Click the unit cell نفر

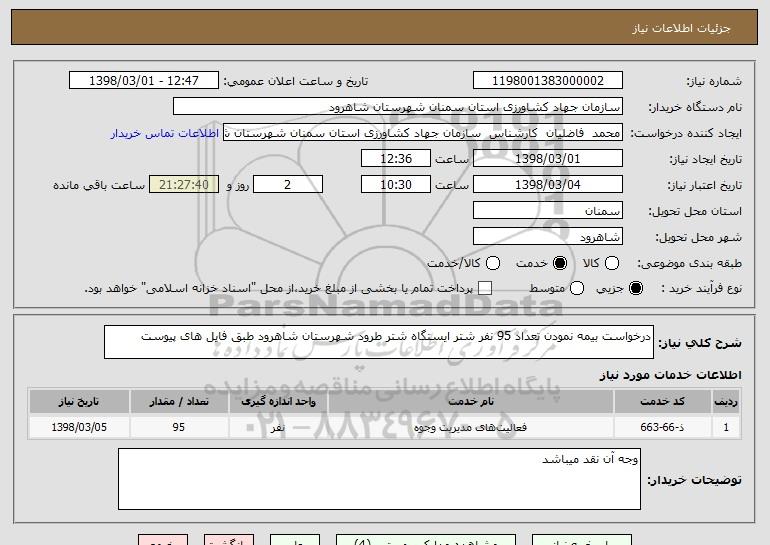coord(278,427)
